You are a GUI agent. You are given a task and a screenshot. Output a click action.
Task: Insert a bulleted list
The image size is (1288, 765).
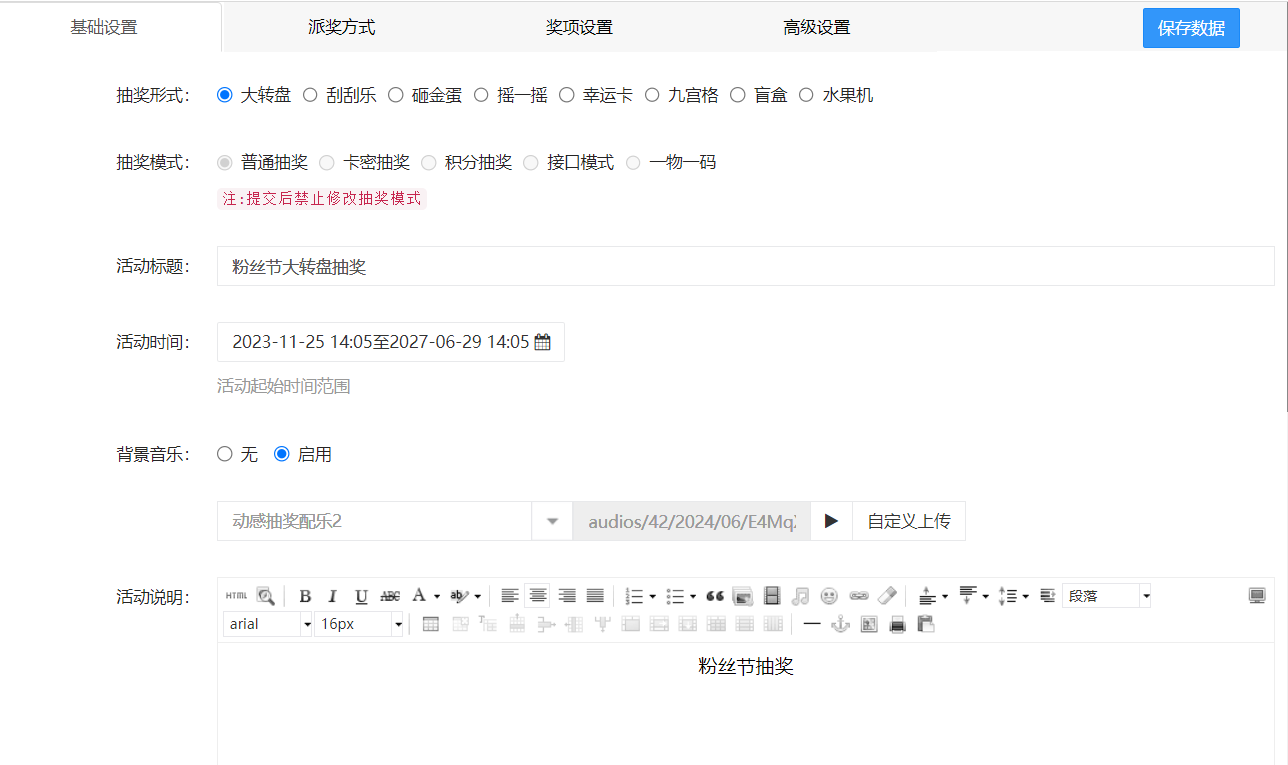pos(675,596)
